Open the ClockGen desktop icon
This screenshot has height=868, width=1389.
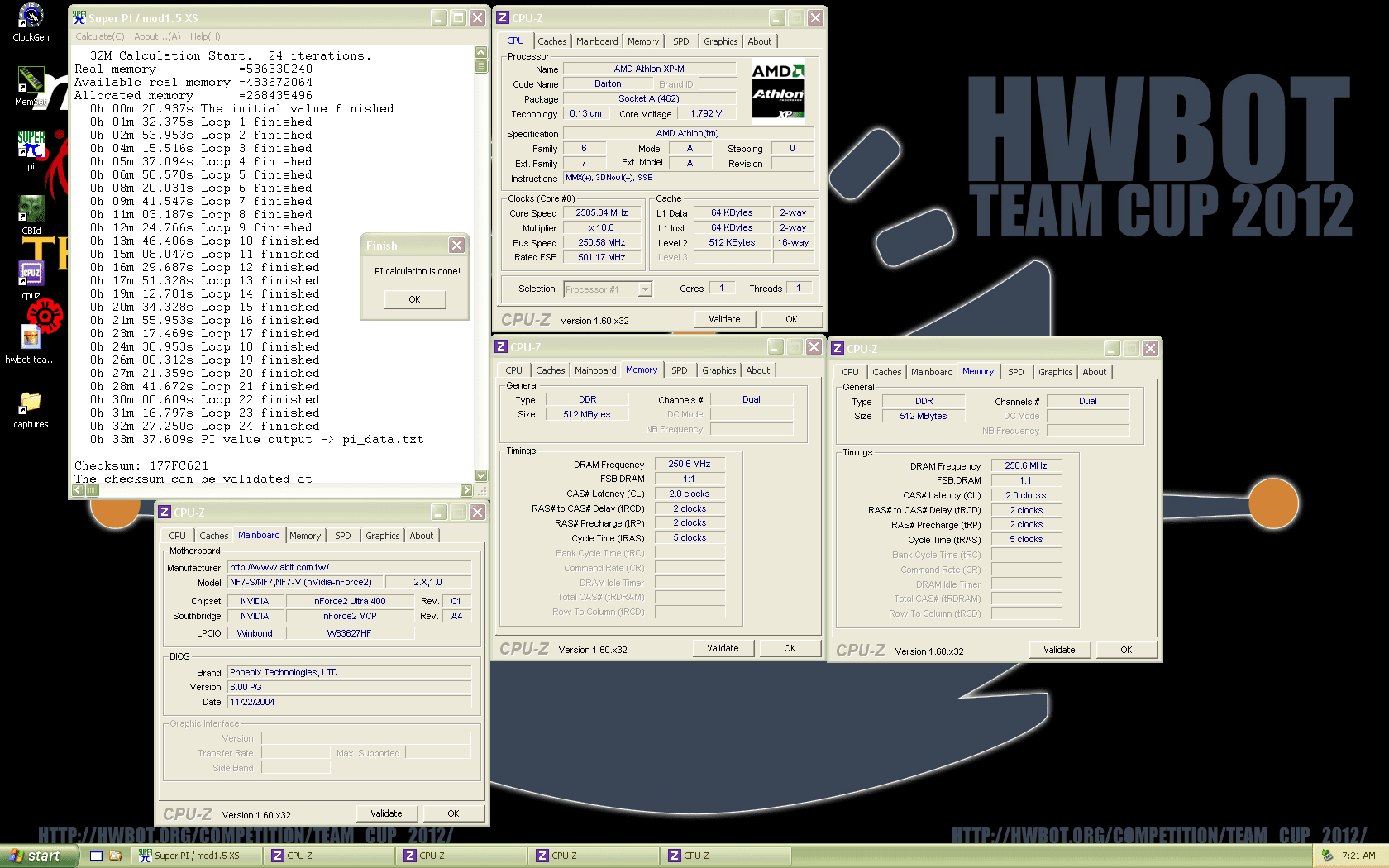[31, 22]
